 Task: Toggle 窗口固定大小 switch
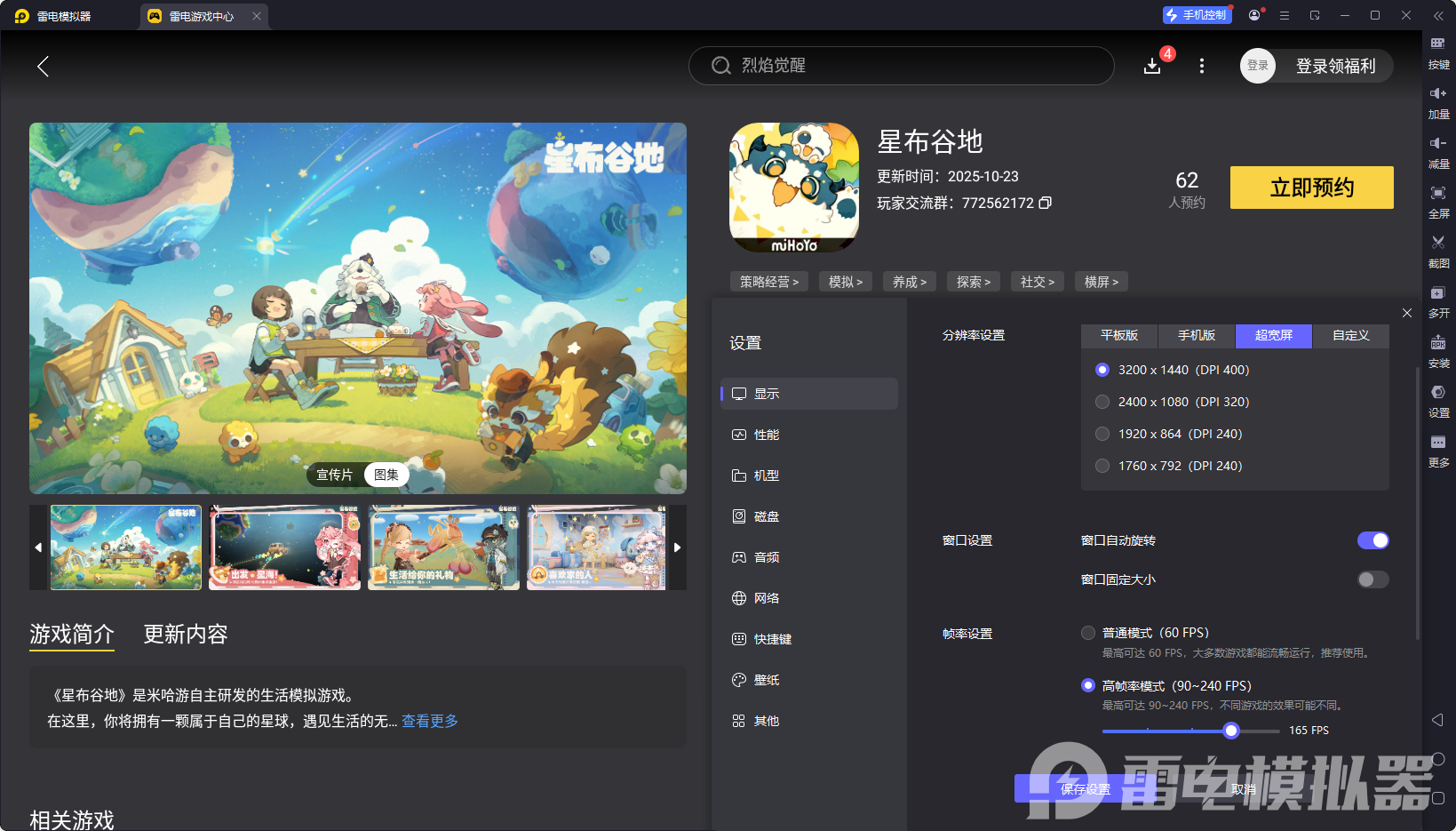click(1373, 579)
